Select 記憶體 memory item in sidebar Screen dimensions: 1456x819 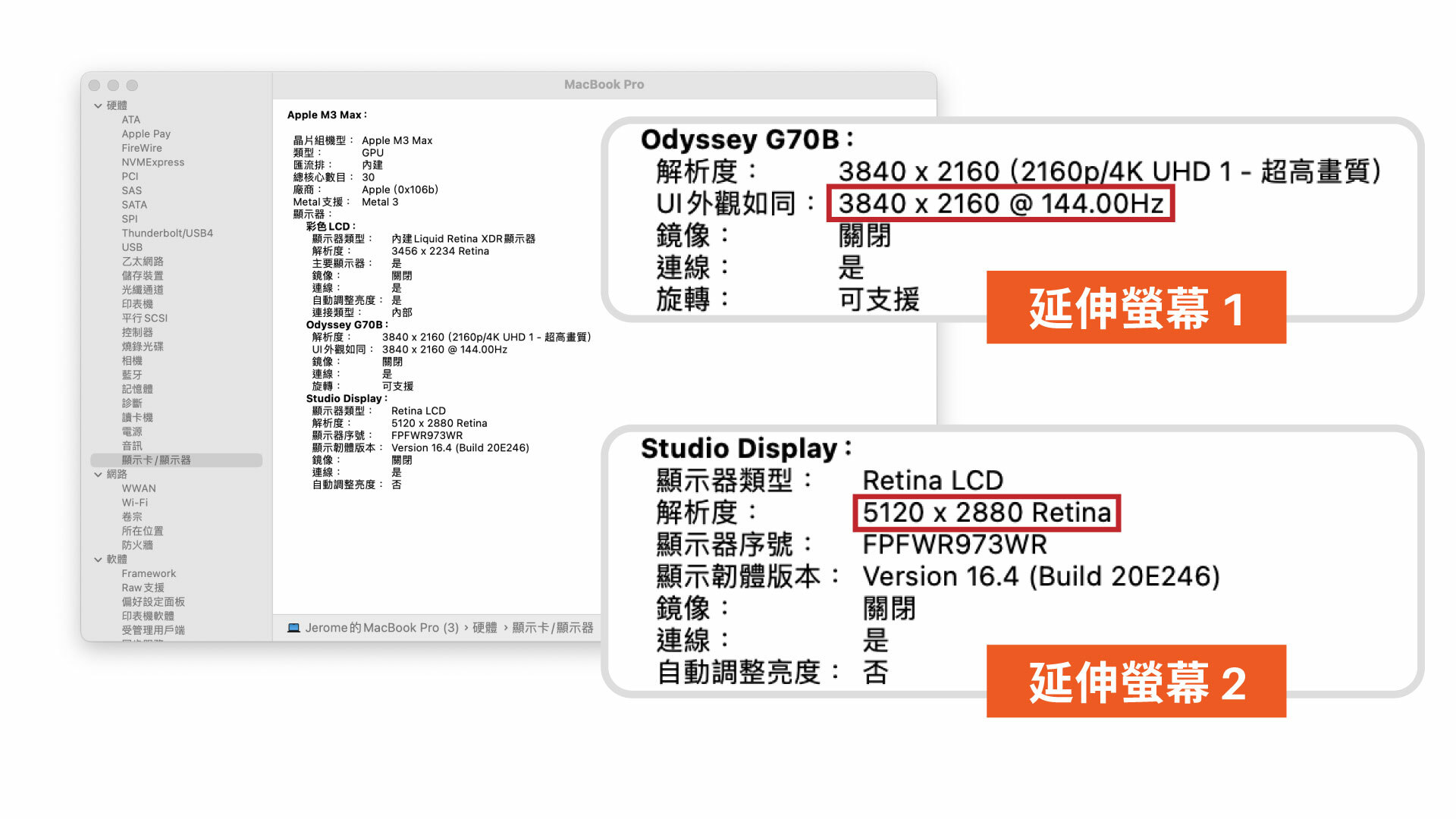point(137,388)
